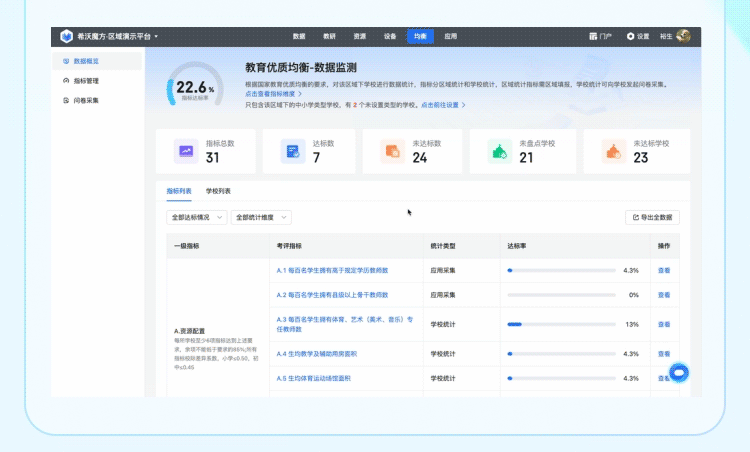Image resolution: width=750 pixels, height=452 pixels.
Task: Open the floating blue chat bubble
Action: click(677, 372)
